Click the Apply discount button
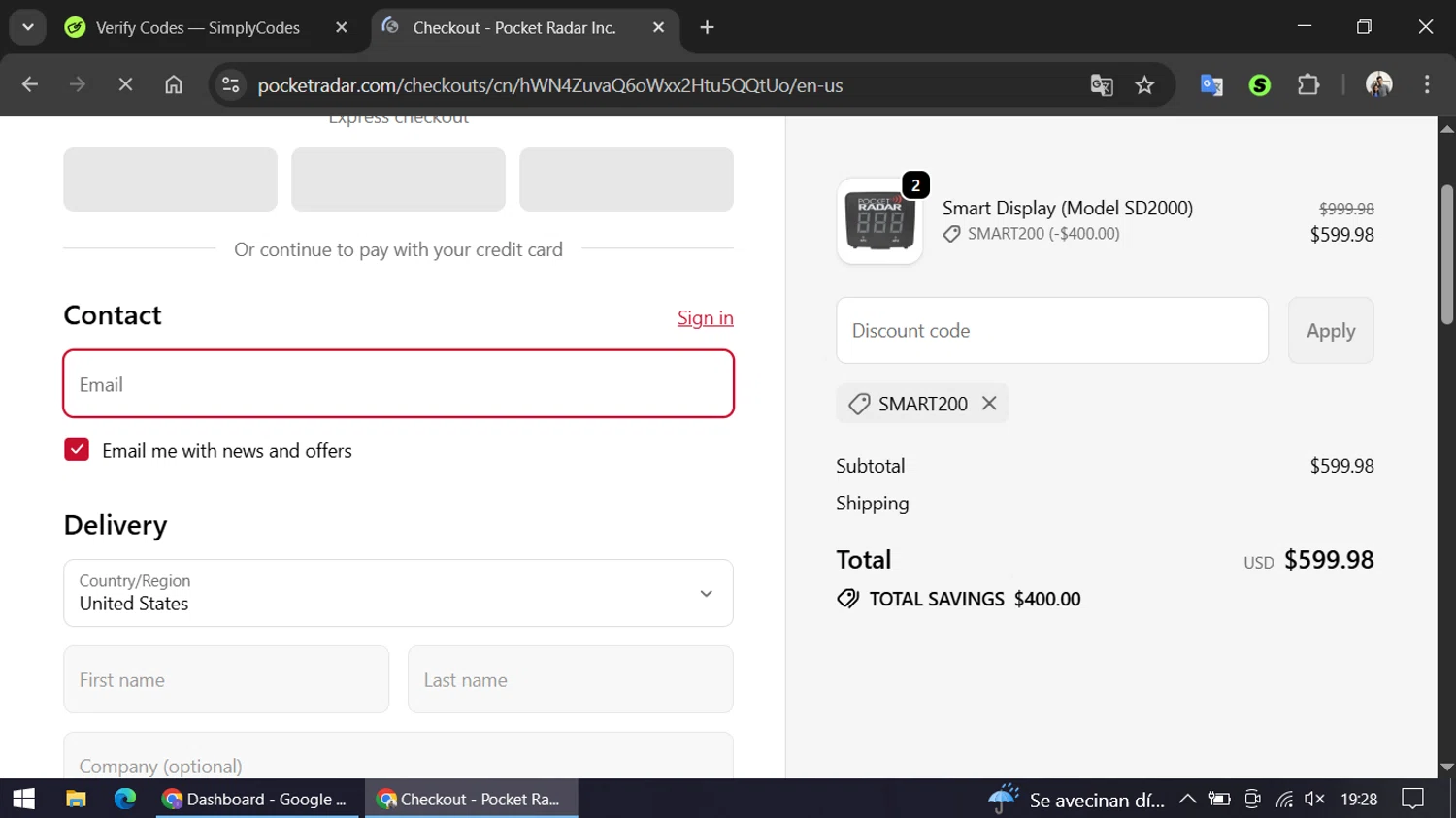 (1331, 331)
